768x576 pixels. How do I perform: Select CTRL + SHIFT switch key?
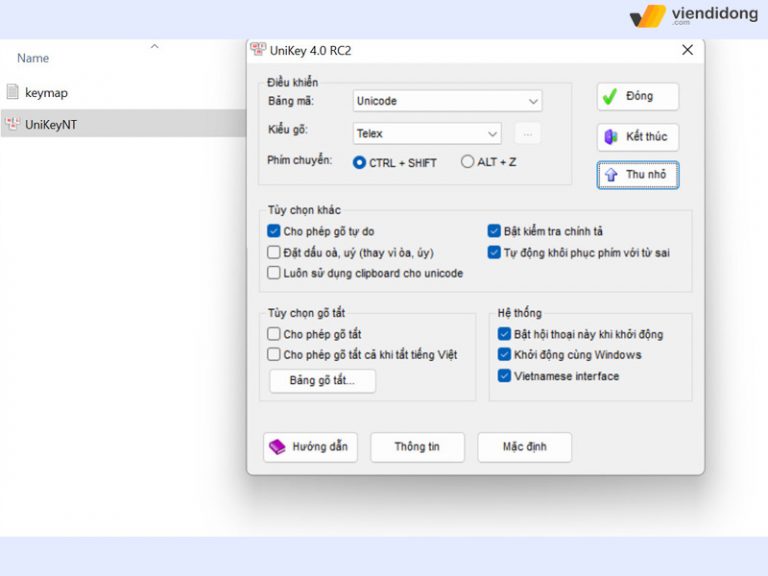coord(359,163)
